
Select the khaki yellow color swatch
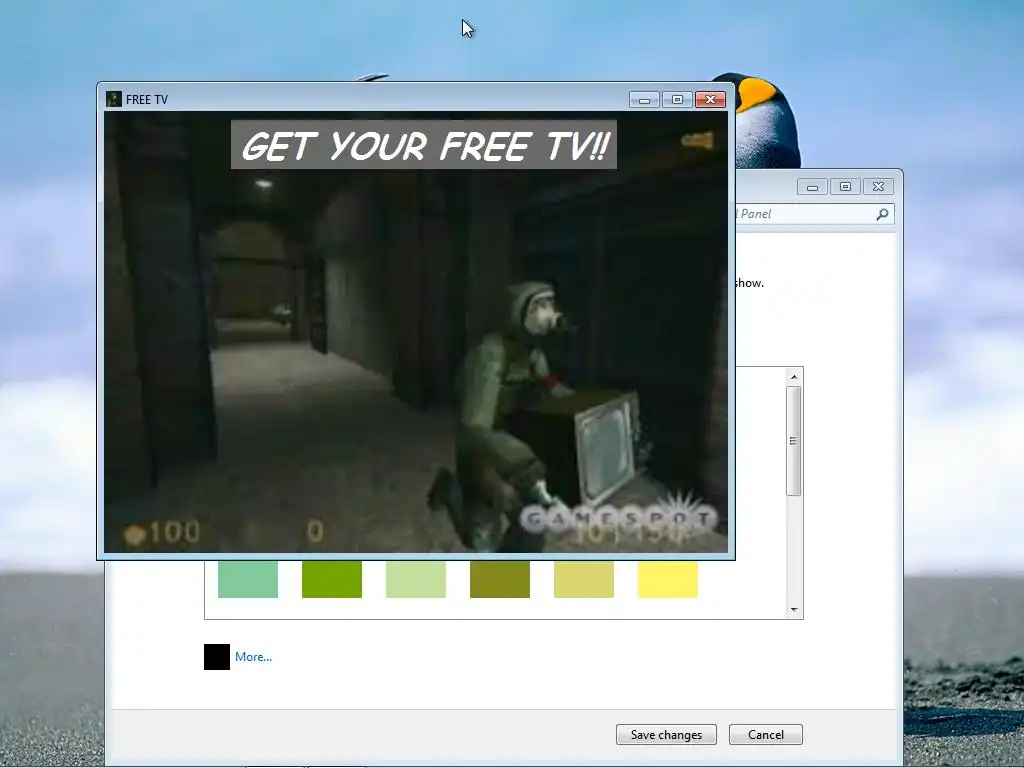pyautogui.click(x=584, y=579)
